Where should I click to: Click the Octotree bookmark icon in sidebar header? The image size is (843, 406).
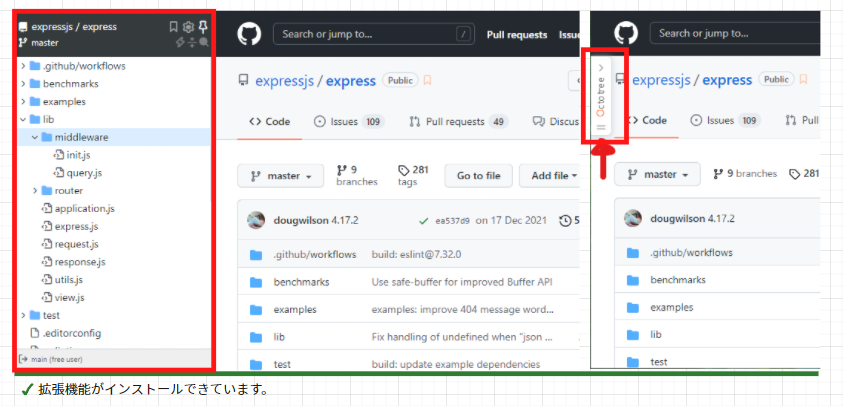click(x=173, y=27)
